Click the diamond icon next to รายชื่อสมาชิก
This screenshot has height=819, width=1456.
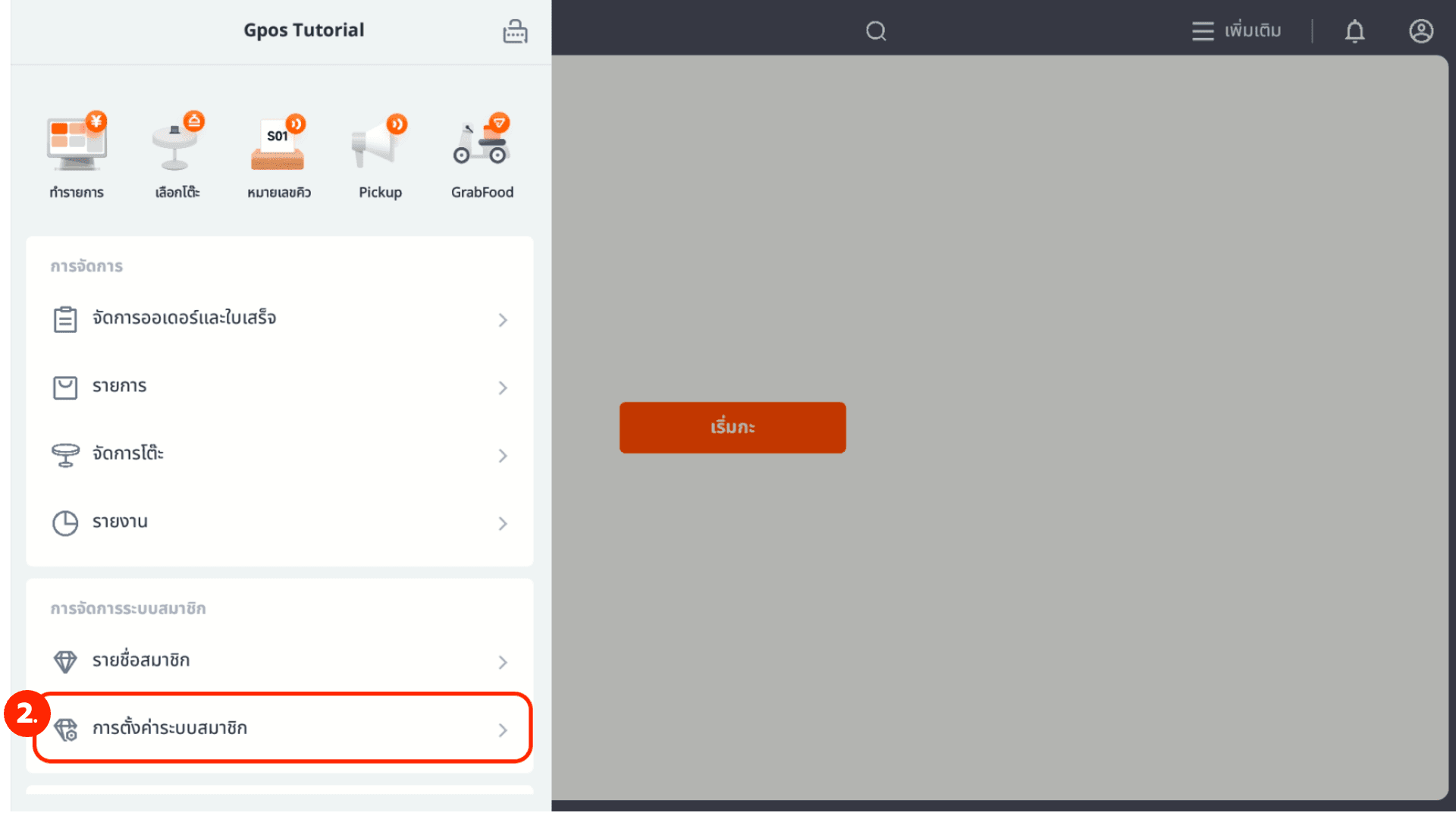(x=65, y=661)
